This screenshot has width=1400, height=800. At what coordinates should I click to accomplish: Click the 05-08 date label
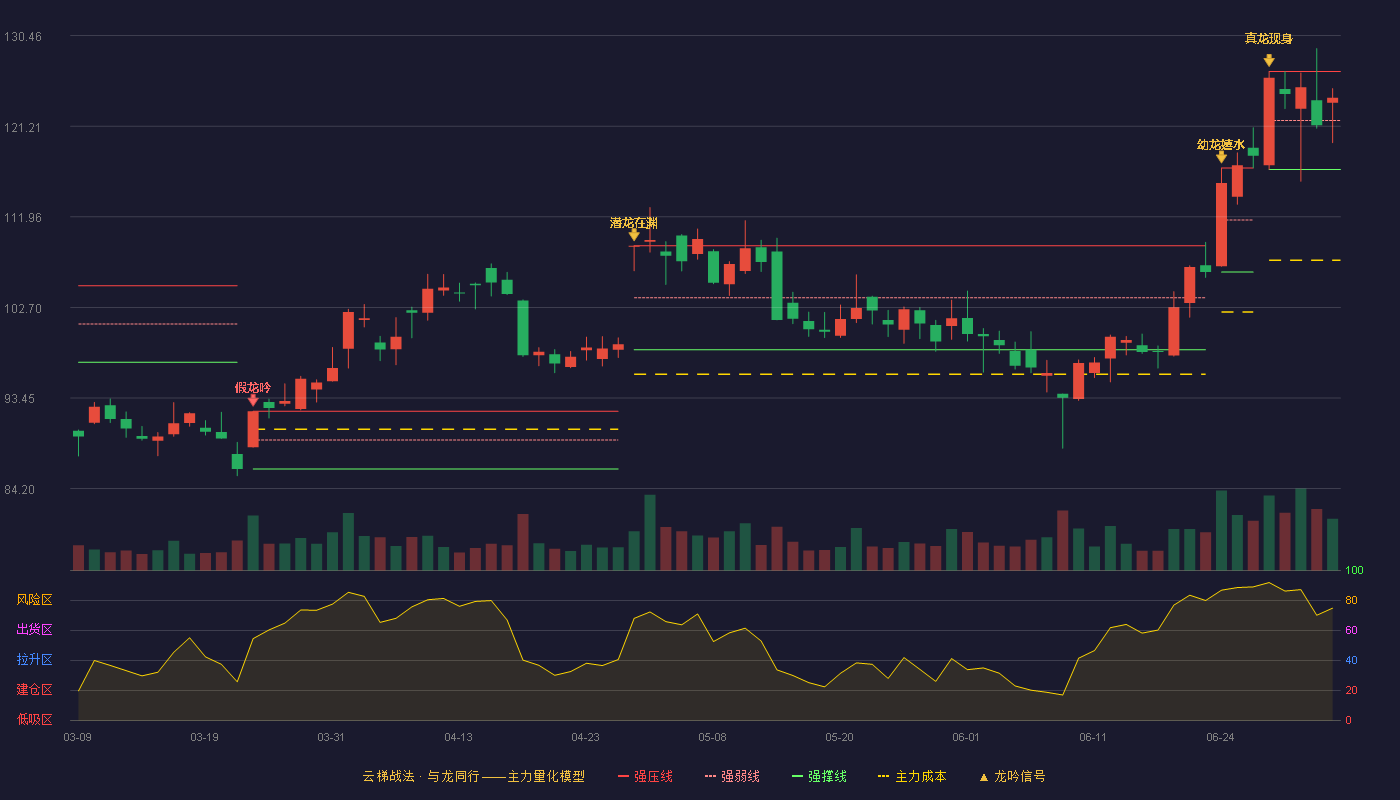[x=712, y=737]
